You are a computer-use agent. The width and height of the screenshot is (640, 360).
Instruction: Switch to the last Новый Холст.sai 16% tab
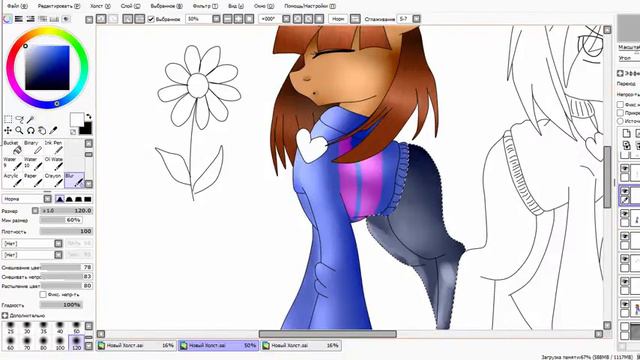pyautogui.click(x=301, y=346)
